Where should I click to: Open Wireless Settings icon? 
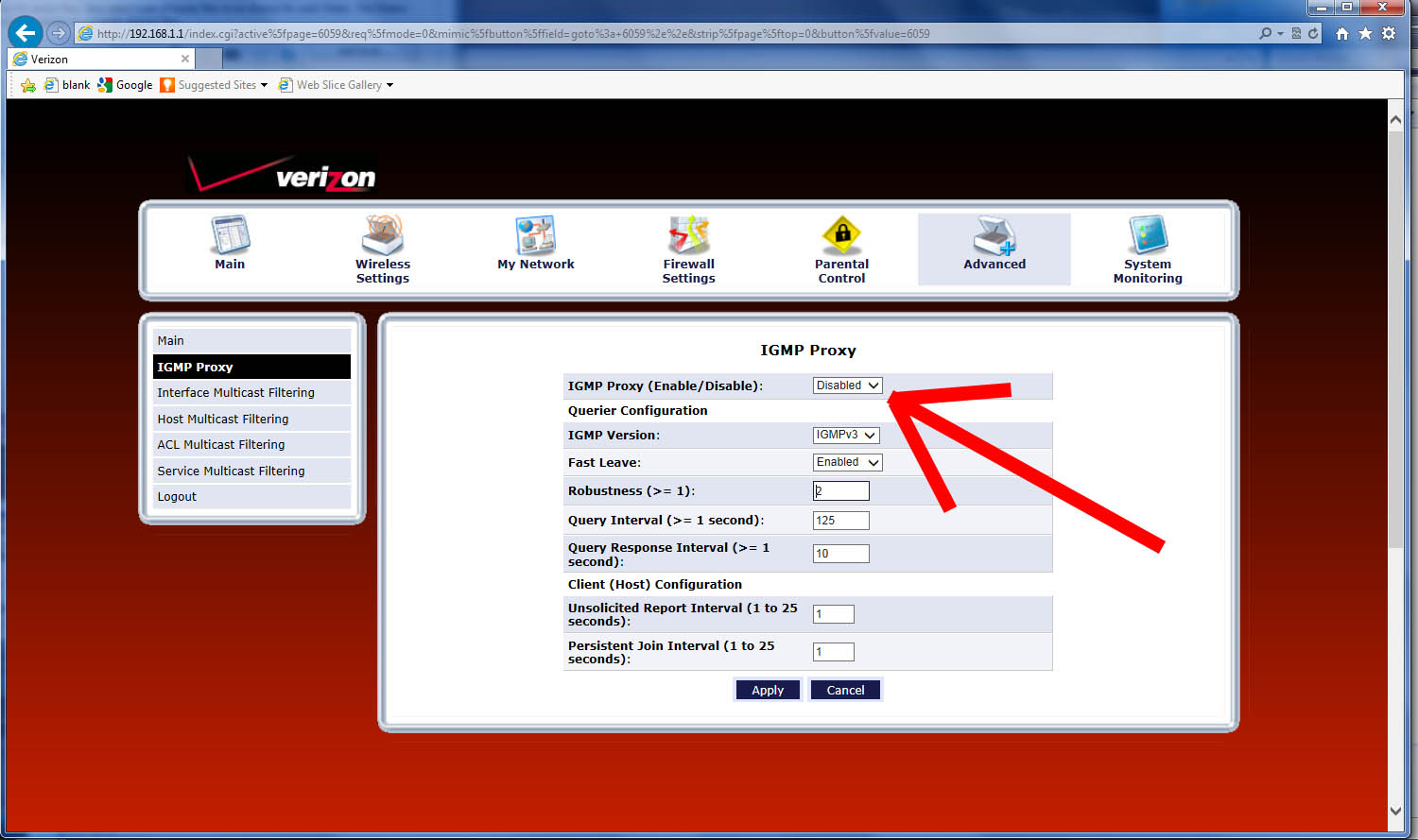coord(383,234)
